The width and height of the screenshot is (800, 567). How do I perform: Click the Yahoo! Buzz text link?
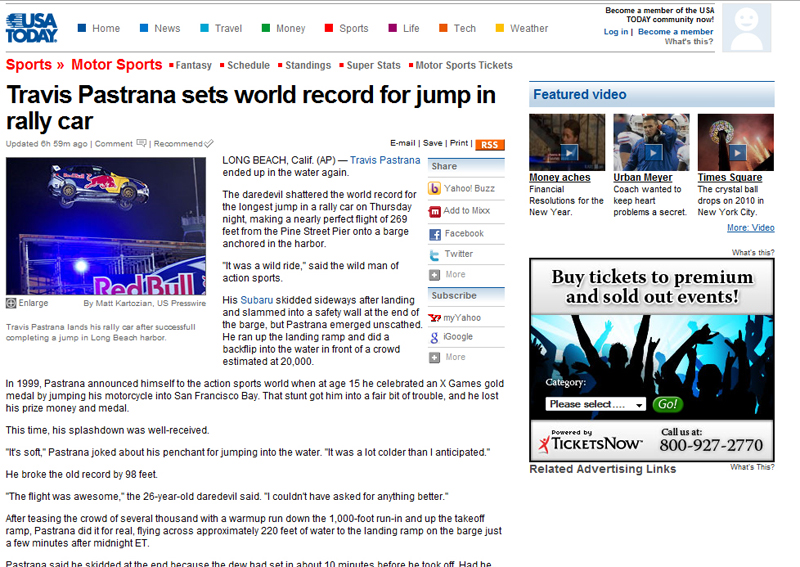coord(469,189)
